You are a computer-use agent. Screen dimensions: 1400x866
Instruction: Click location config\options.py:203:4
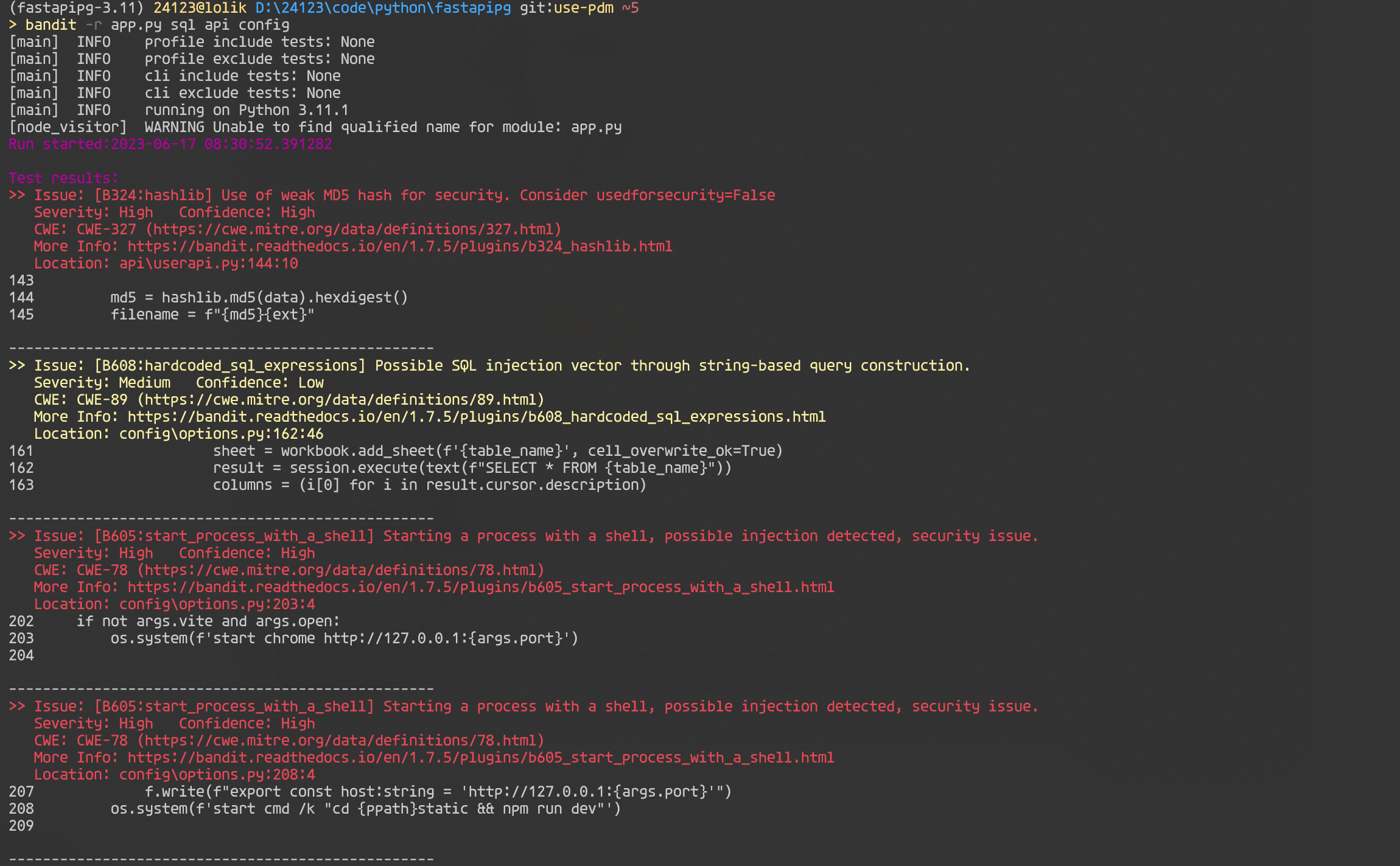click(x=217, y=604)
